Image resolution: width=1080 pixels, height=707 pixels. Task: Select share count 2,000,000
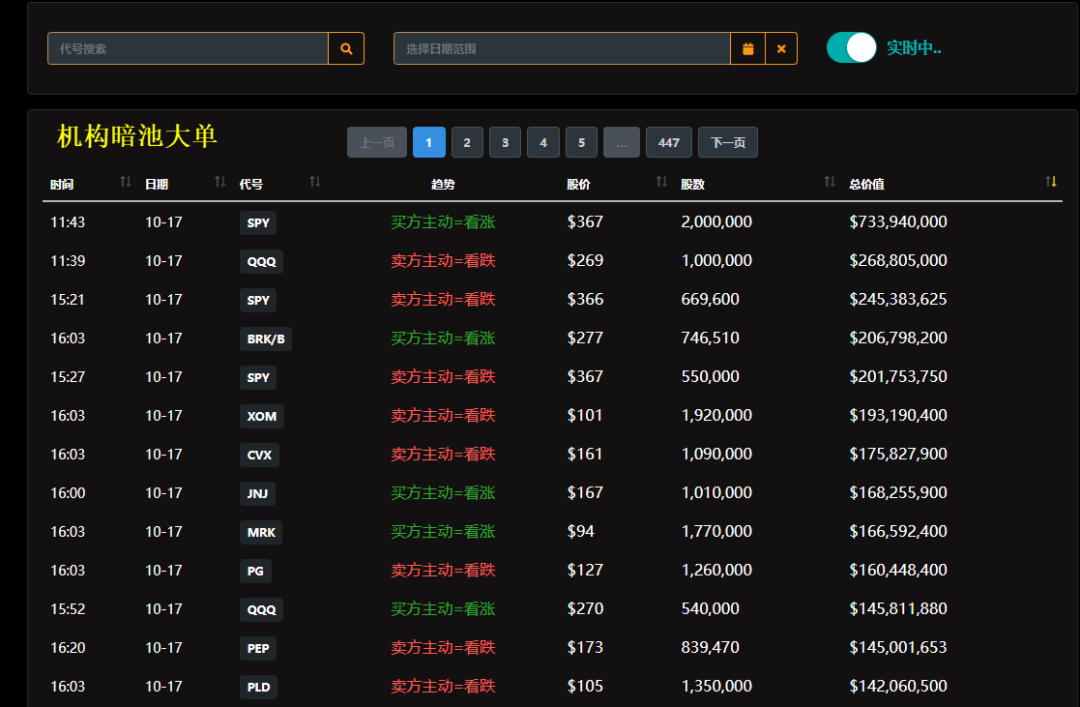[x=716, y=222]
